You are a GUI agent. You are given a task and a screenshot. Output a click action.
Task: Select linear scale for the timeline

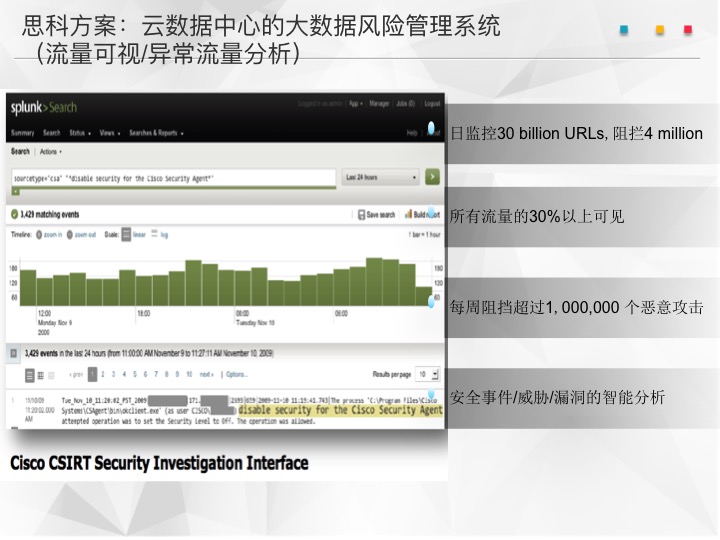click(133, 235)
